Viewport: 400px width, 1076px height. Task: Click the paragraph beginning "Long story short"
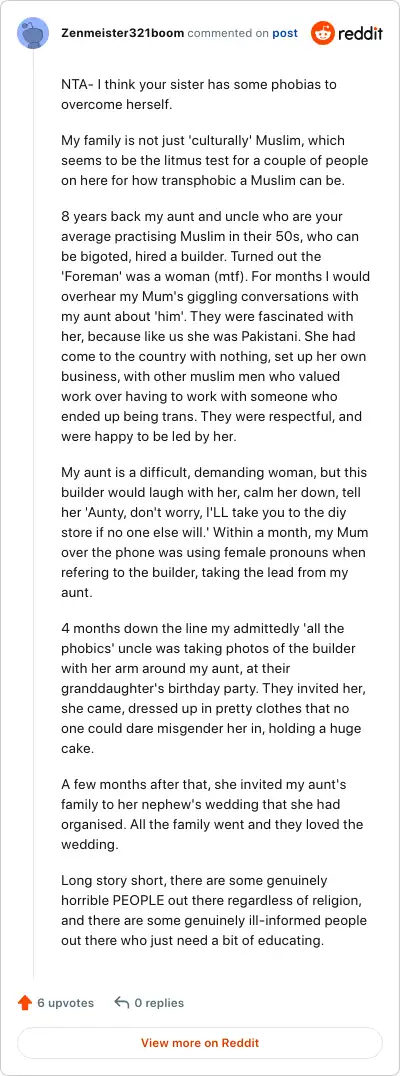(214, 910)
